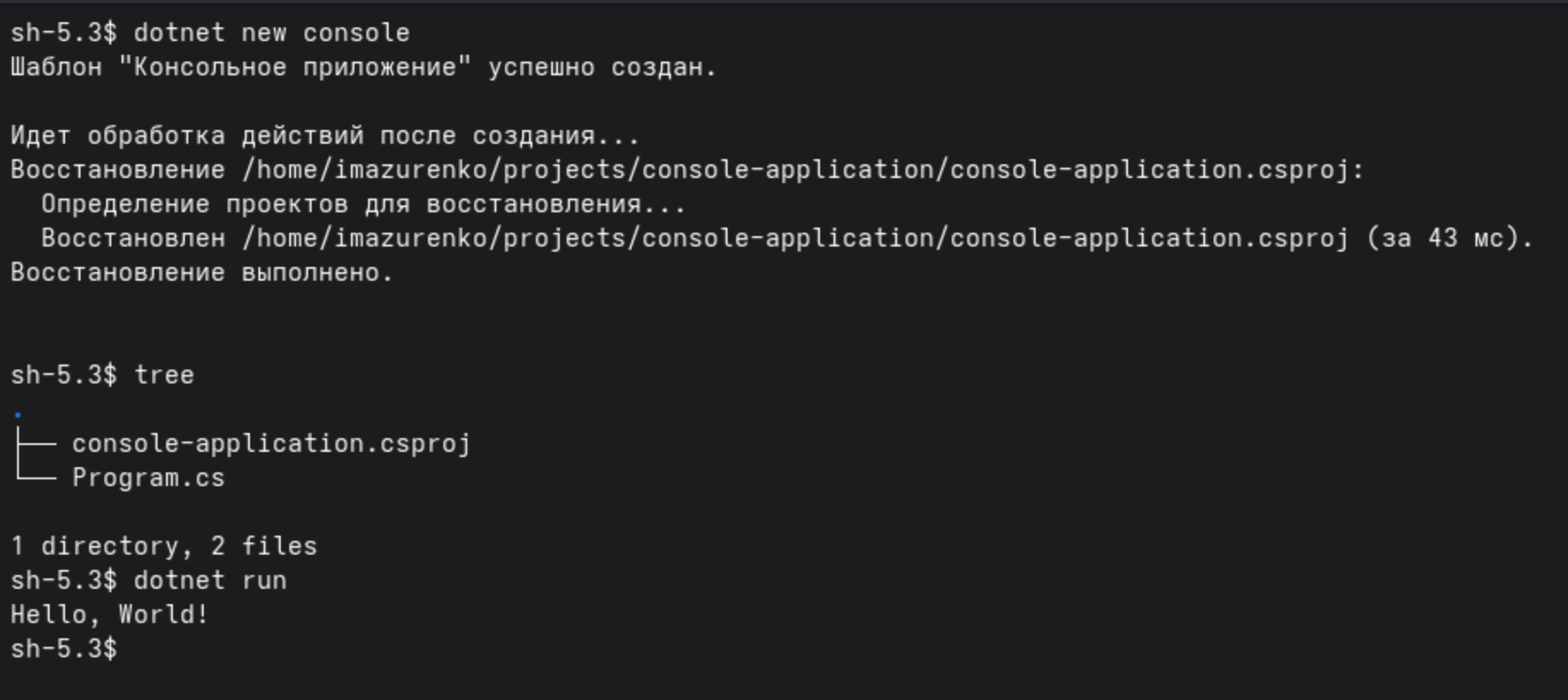Click the "Восстановление выполнено." line
Screen dimensions: 1568x700
pos(202,272)
